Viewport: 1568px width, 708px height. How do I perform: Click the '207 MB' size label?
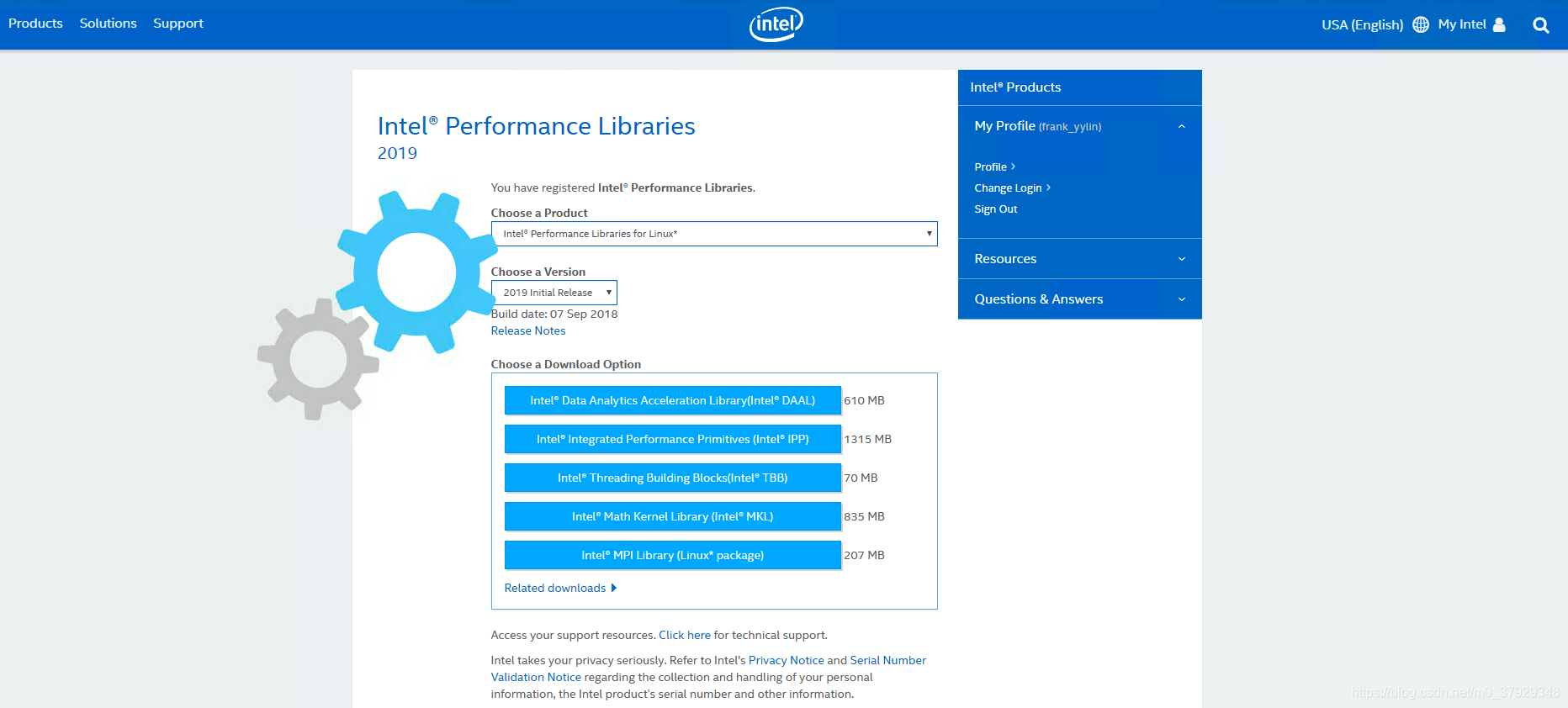pos(864,555)
